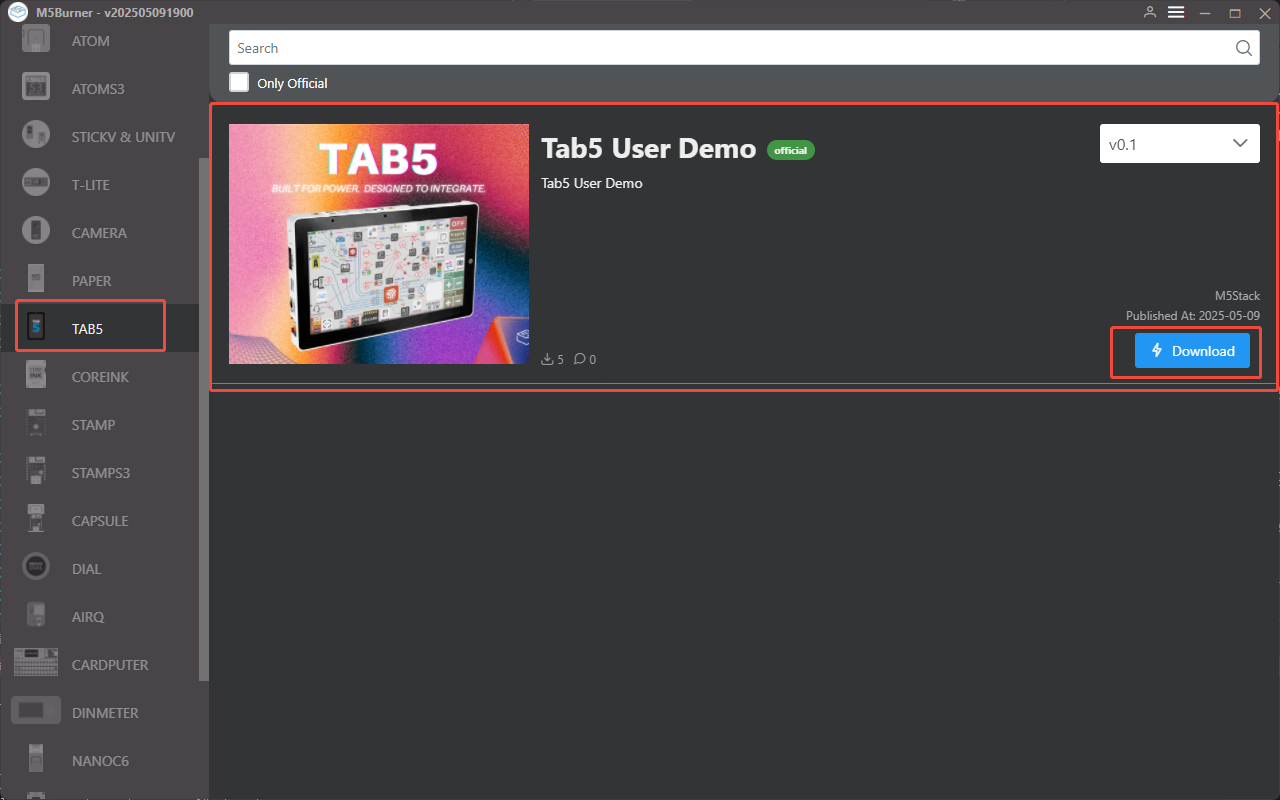Open the COREINK category label
This screenshot has height=800, width=1280.
point(100,377)
